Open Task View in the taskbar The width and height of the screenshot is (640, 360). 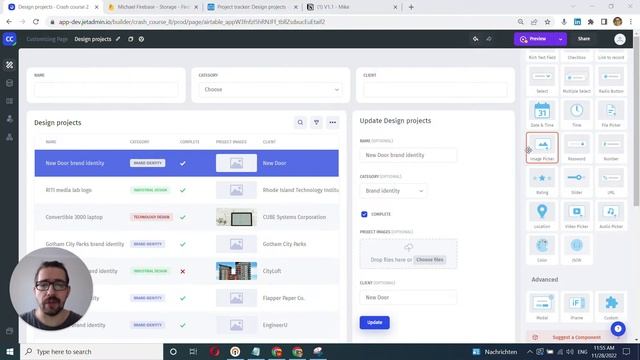(193, 351)
